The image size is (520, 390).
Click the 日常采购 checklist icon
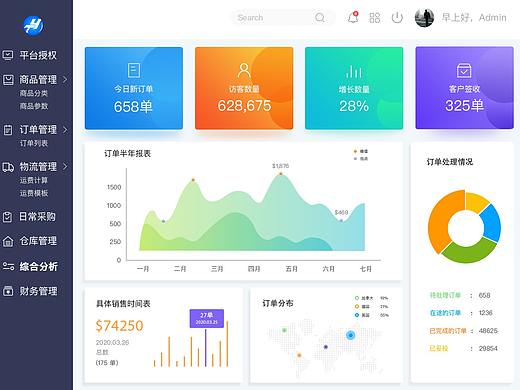pos(8,217)
